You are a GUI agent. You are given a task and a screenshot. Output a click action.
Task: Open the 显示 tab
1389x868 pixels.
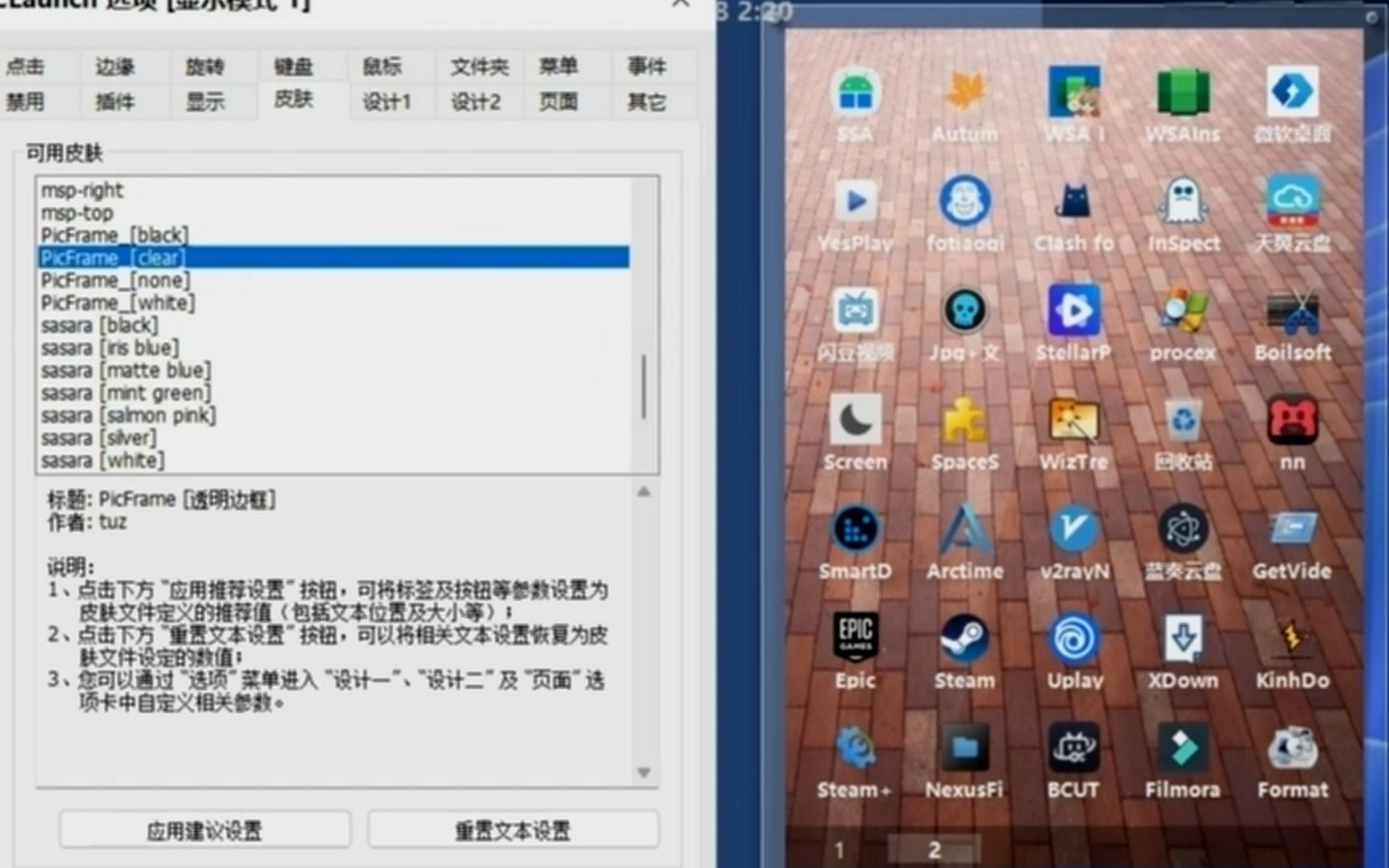point(206,101)
